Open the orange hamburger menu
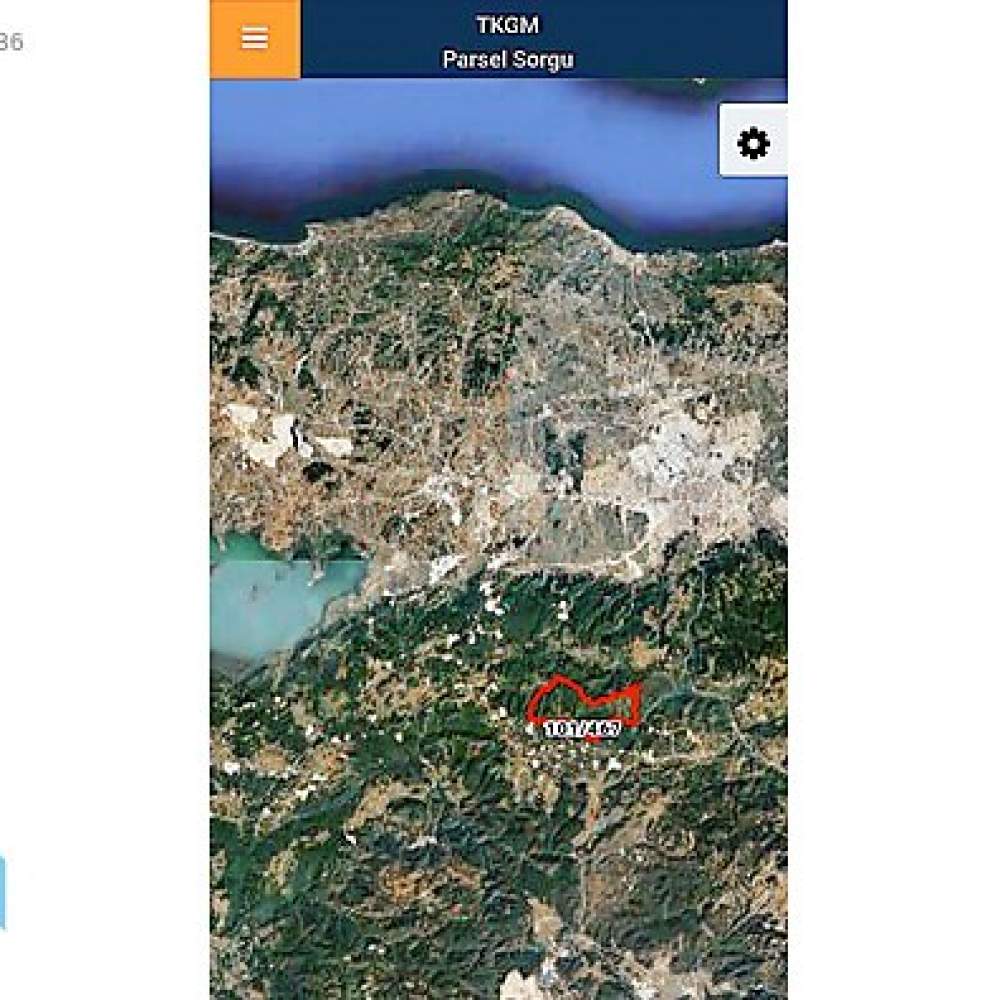Image resolution: width=1000 pixels, height=1000 pixels. pos(254,39)
